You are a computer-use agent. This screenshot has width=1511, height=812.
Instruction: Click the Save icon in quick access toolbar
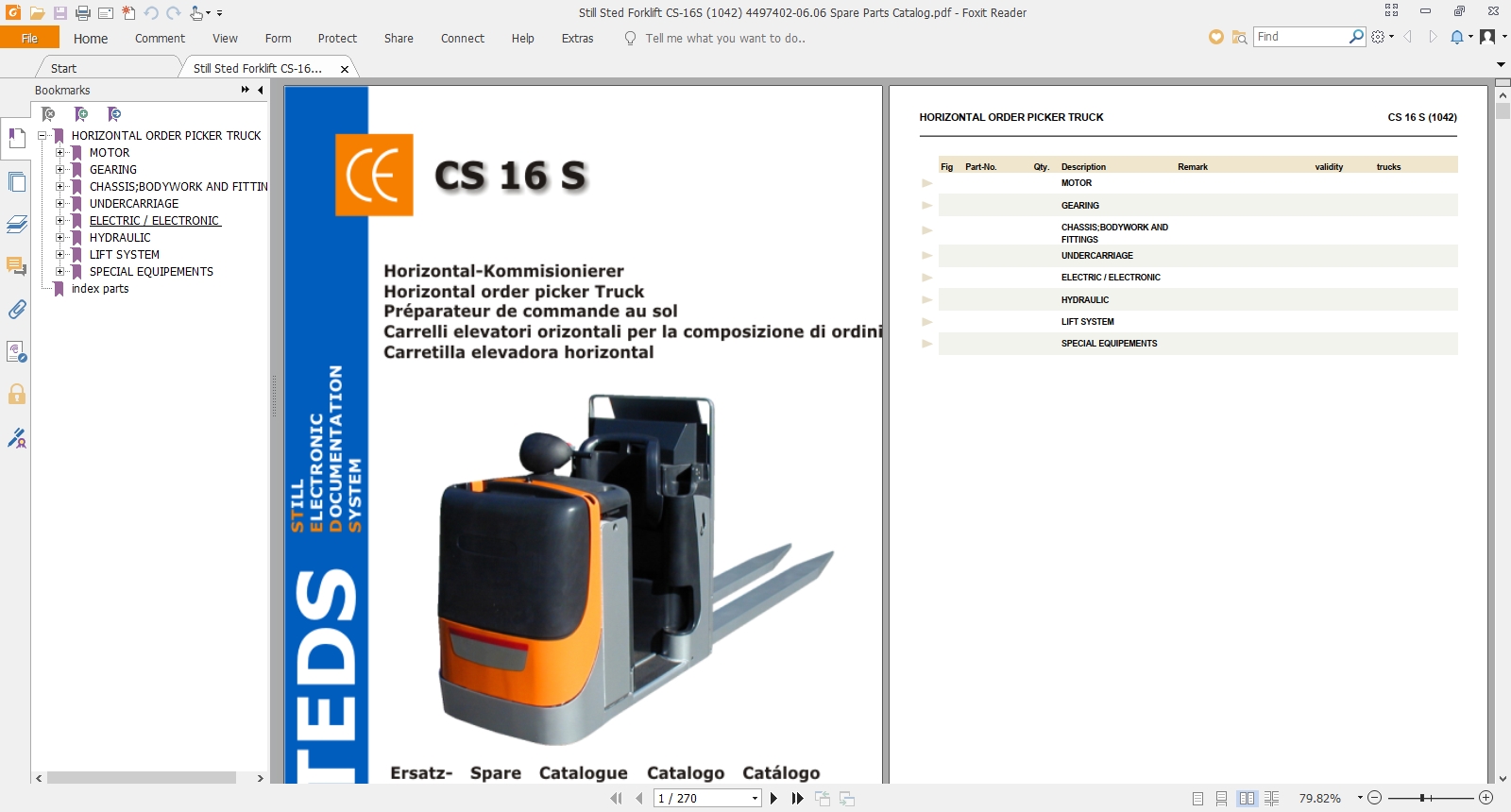(x=59, y=13)
